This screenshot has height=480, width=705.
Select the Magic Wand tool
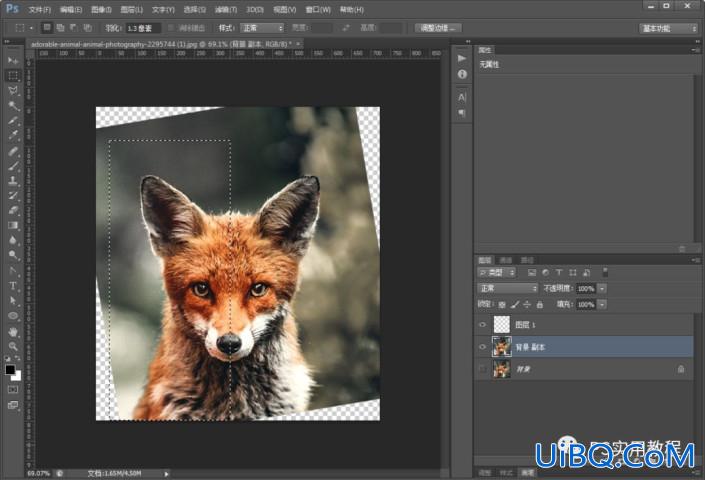click(x=13, y=106)
